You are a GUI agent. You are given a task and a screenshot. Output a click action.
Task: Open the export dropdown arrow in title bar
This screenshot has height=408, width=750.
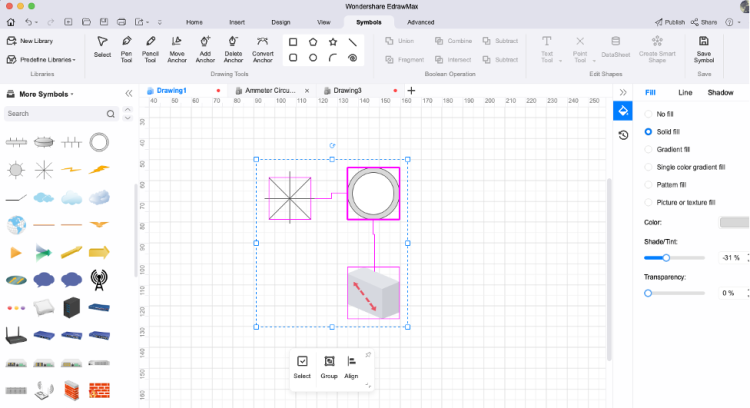(x=147, y=22)
